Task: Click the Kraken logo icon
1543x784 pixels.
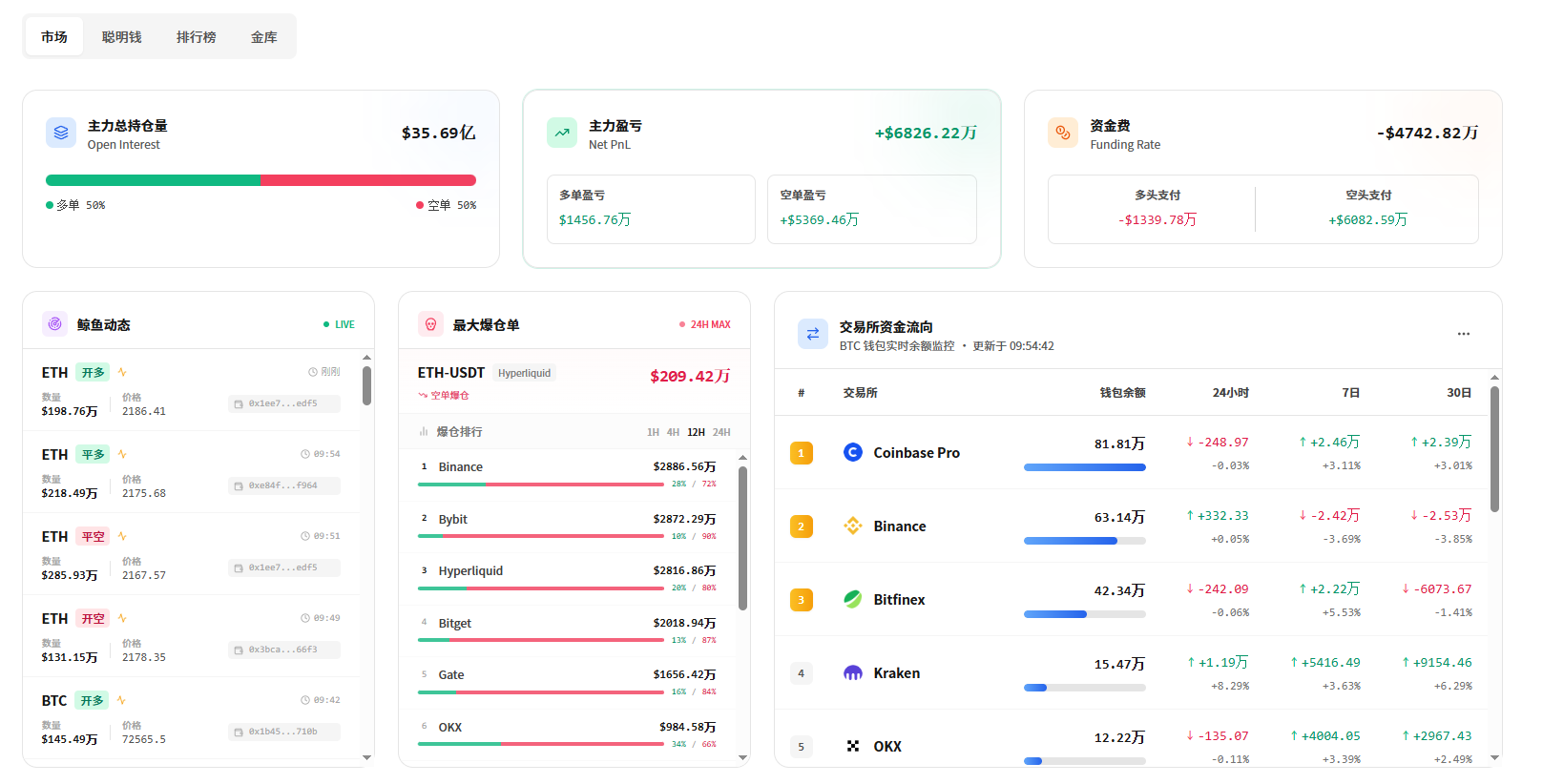Action: [x=853, y=672]
